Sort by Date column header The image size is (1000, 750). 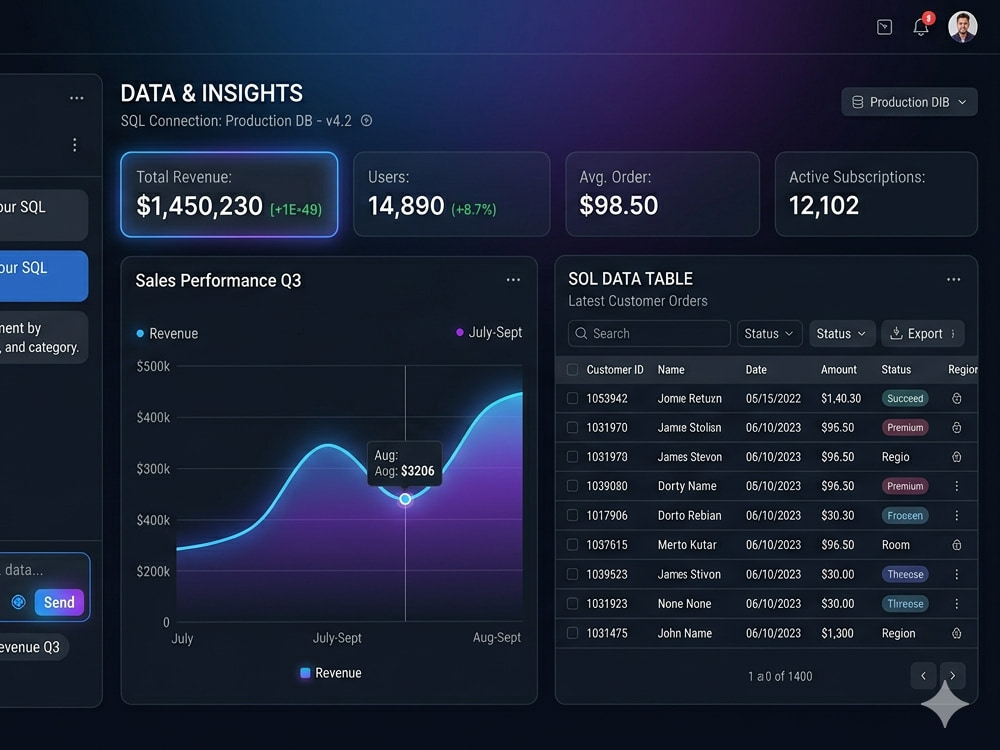coord(756,370)
